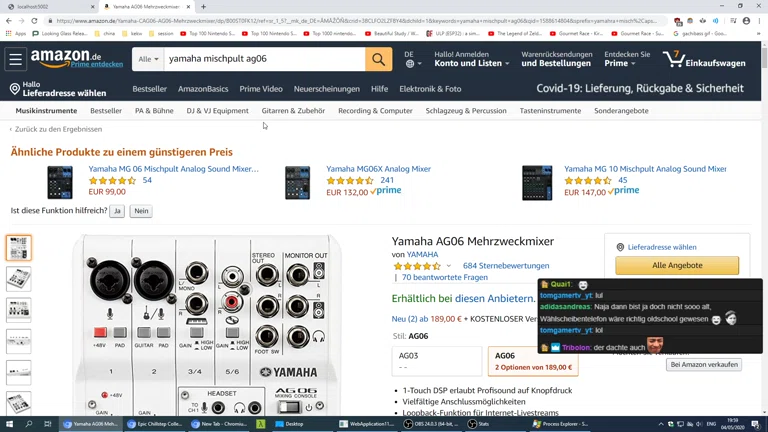
Task: Answer Ja to helpful function question
Action: [117, 211]
